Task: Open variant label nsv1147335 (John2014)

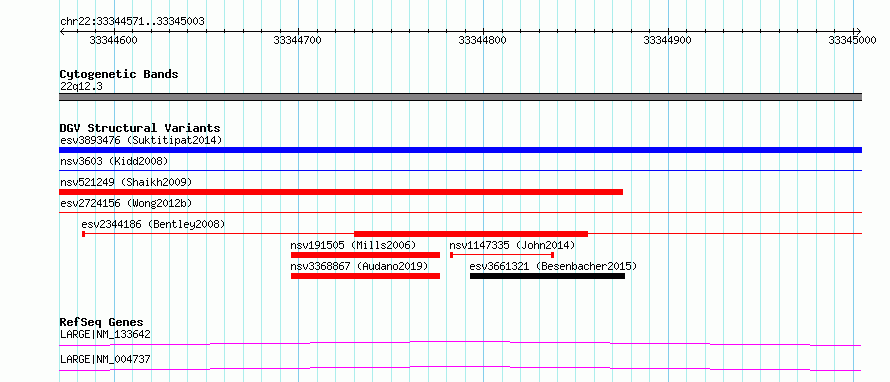Action: tap(512, 245)
